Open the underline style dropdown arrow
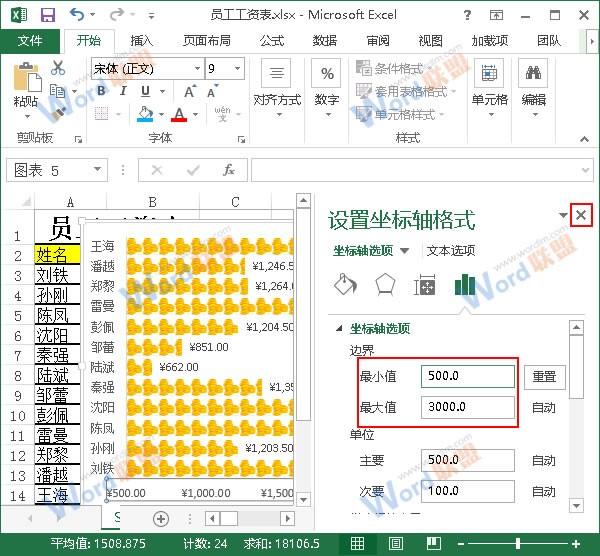 [x=162, y=91]
